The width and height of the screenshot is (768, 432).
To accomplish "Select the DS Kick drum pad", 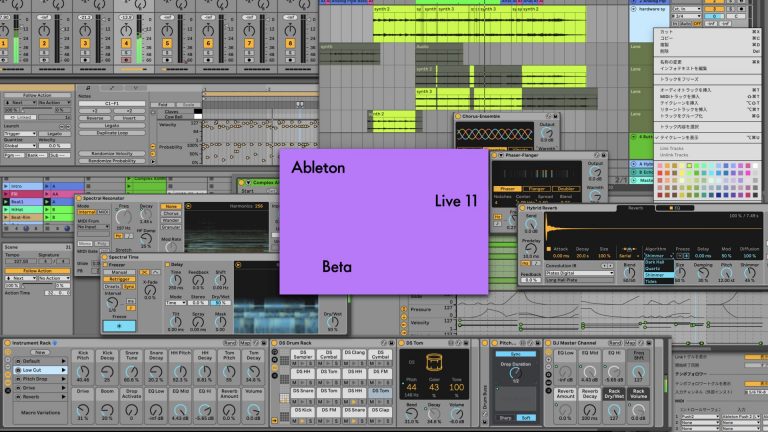I will pyautogui.click(x=303, y=410).
